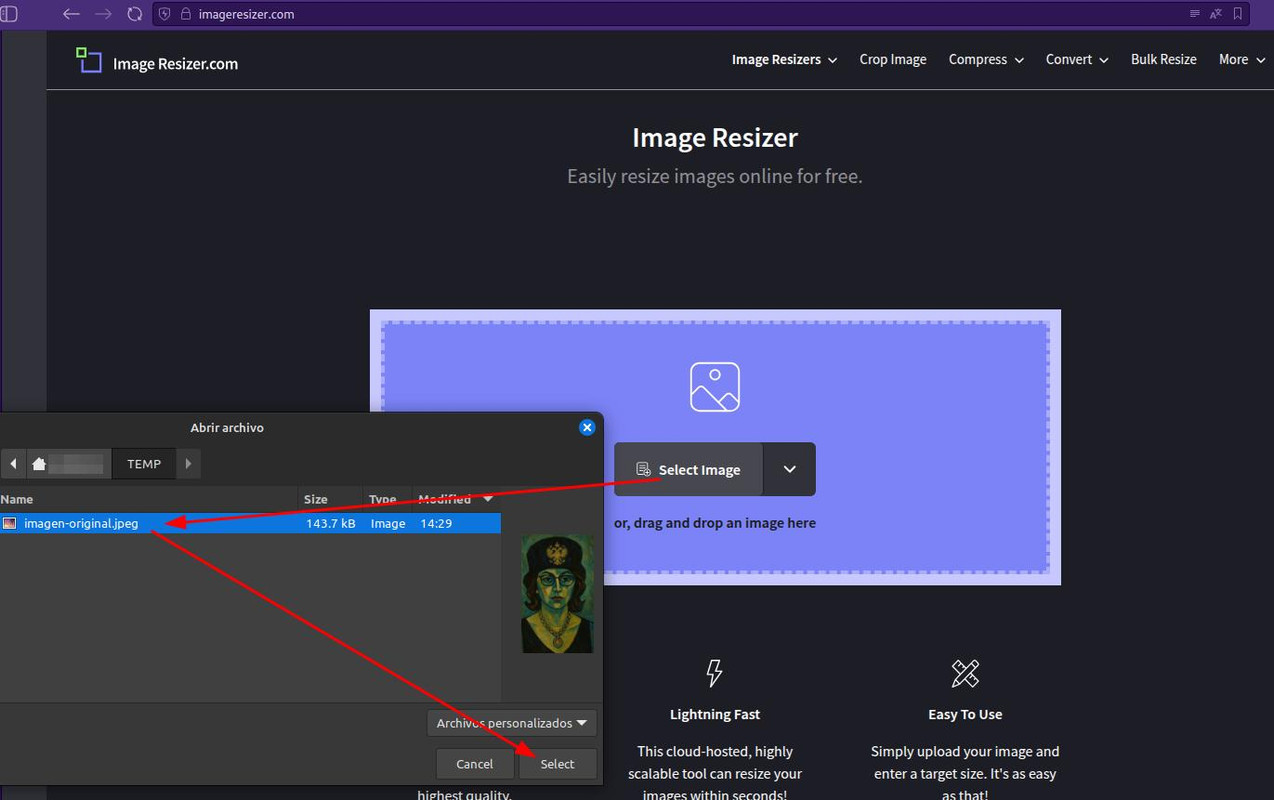
Task: Click 'or, drag and drop an image here'
Action: [715, 523]
